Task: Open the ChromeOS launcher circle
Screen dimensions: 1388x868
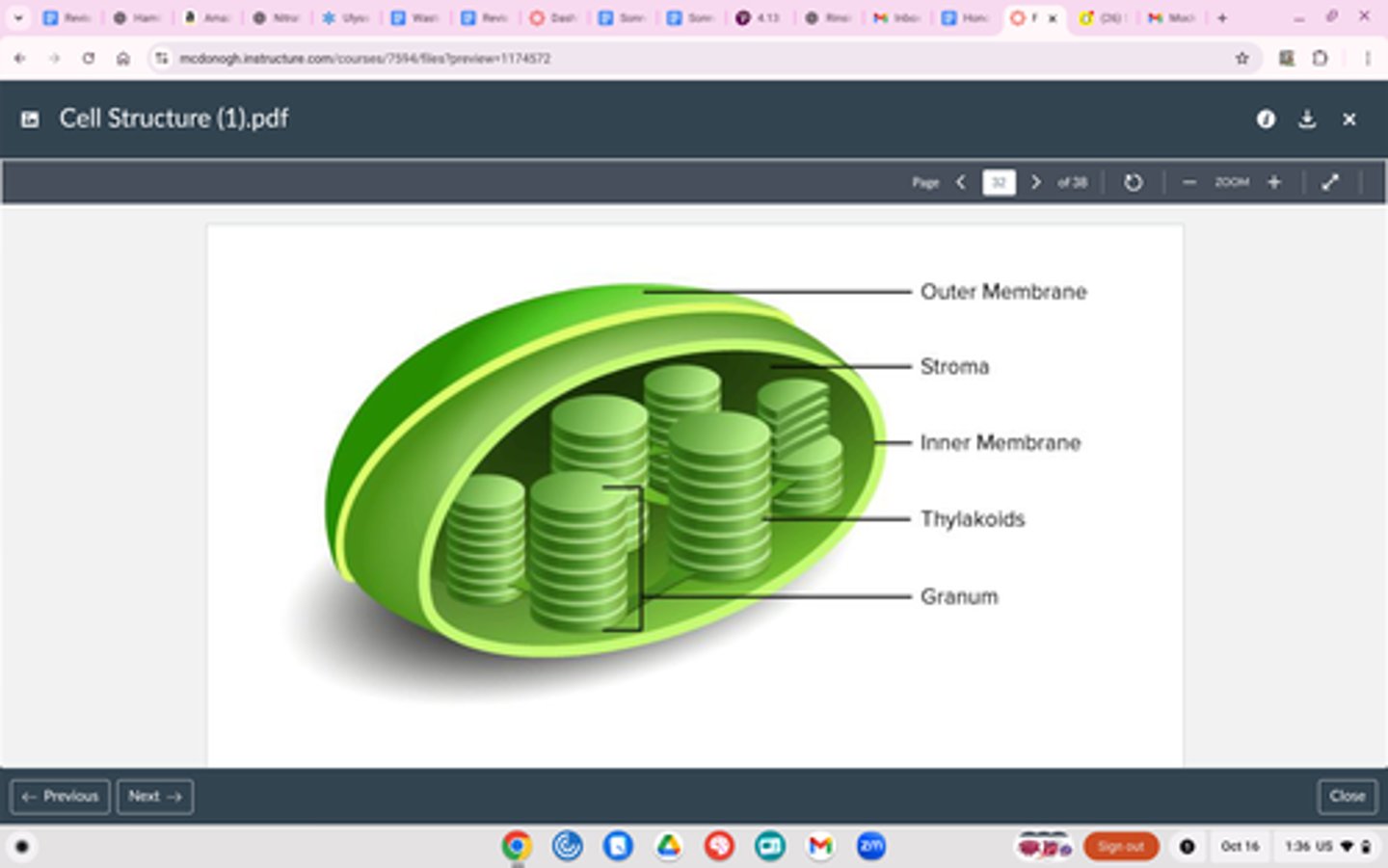Action: [22, 847]
